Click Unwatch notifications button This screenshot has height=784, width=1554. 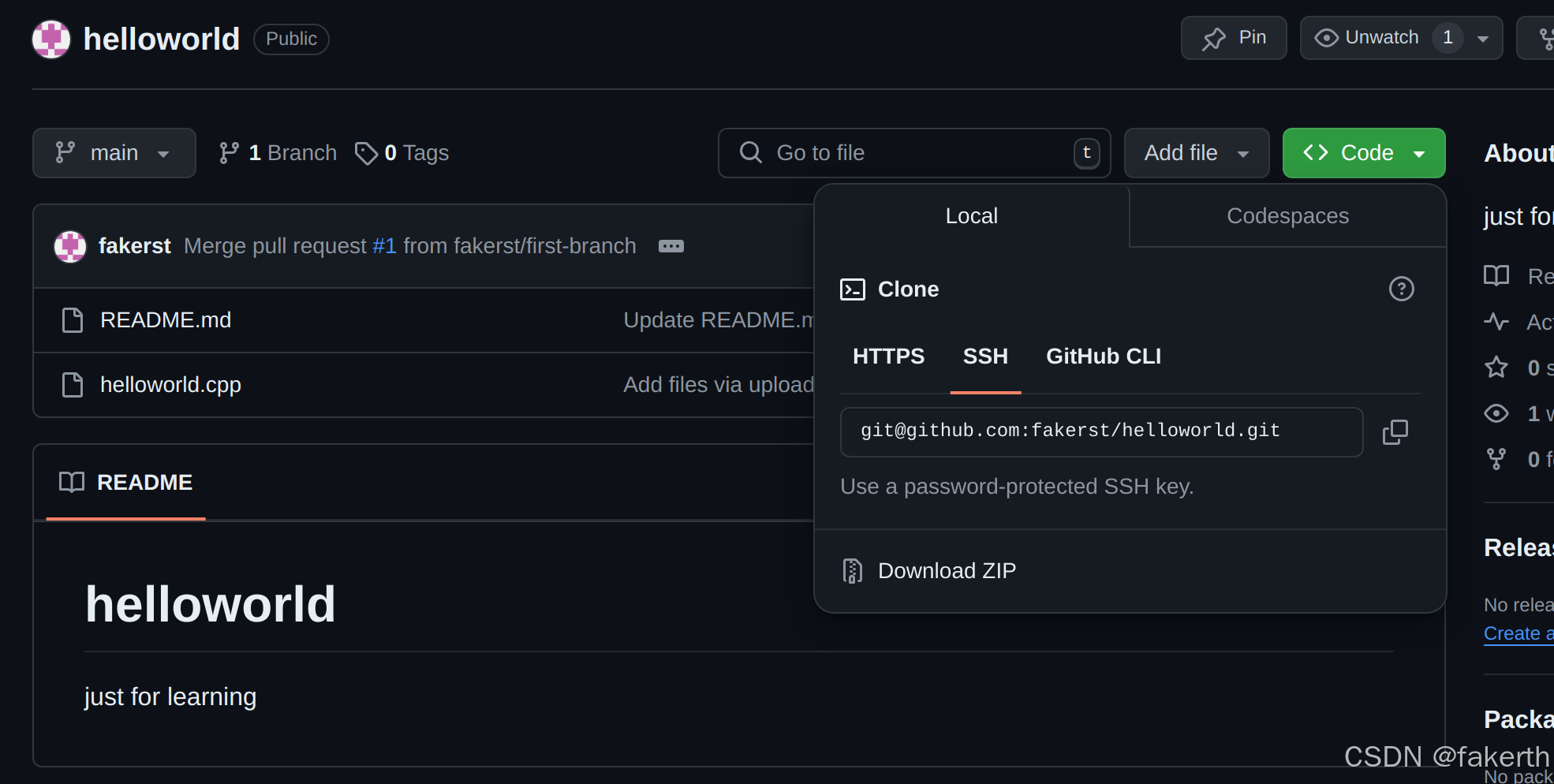coord(1366,38)
